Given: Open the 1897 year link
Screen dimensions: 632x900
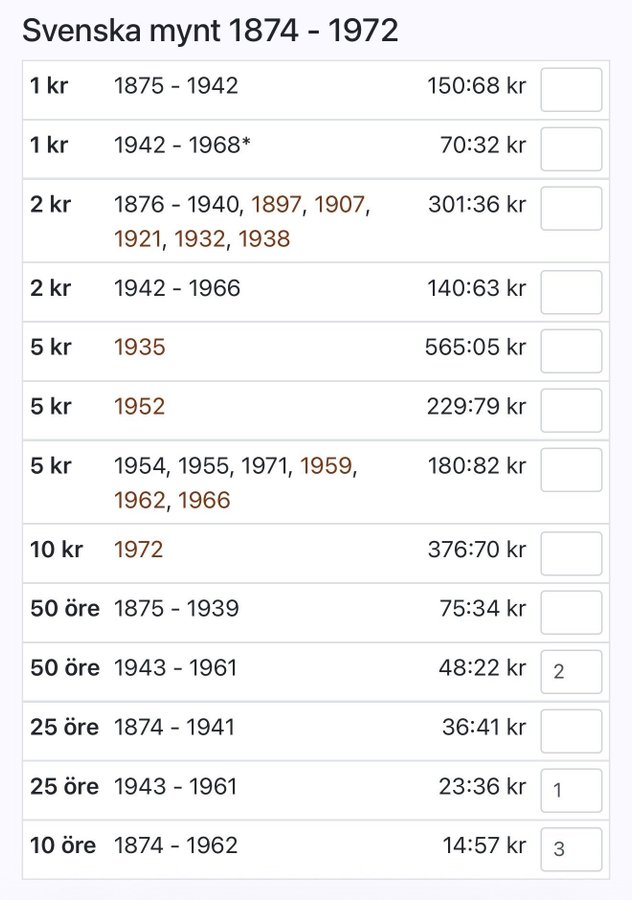Looking at the screenshot, I should point(276,205).
